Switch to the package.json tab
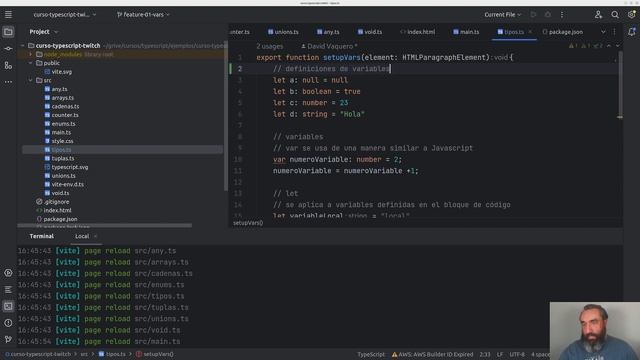The width and height of the screenshot is (640, 360). tap(562, 32)
